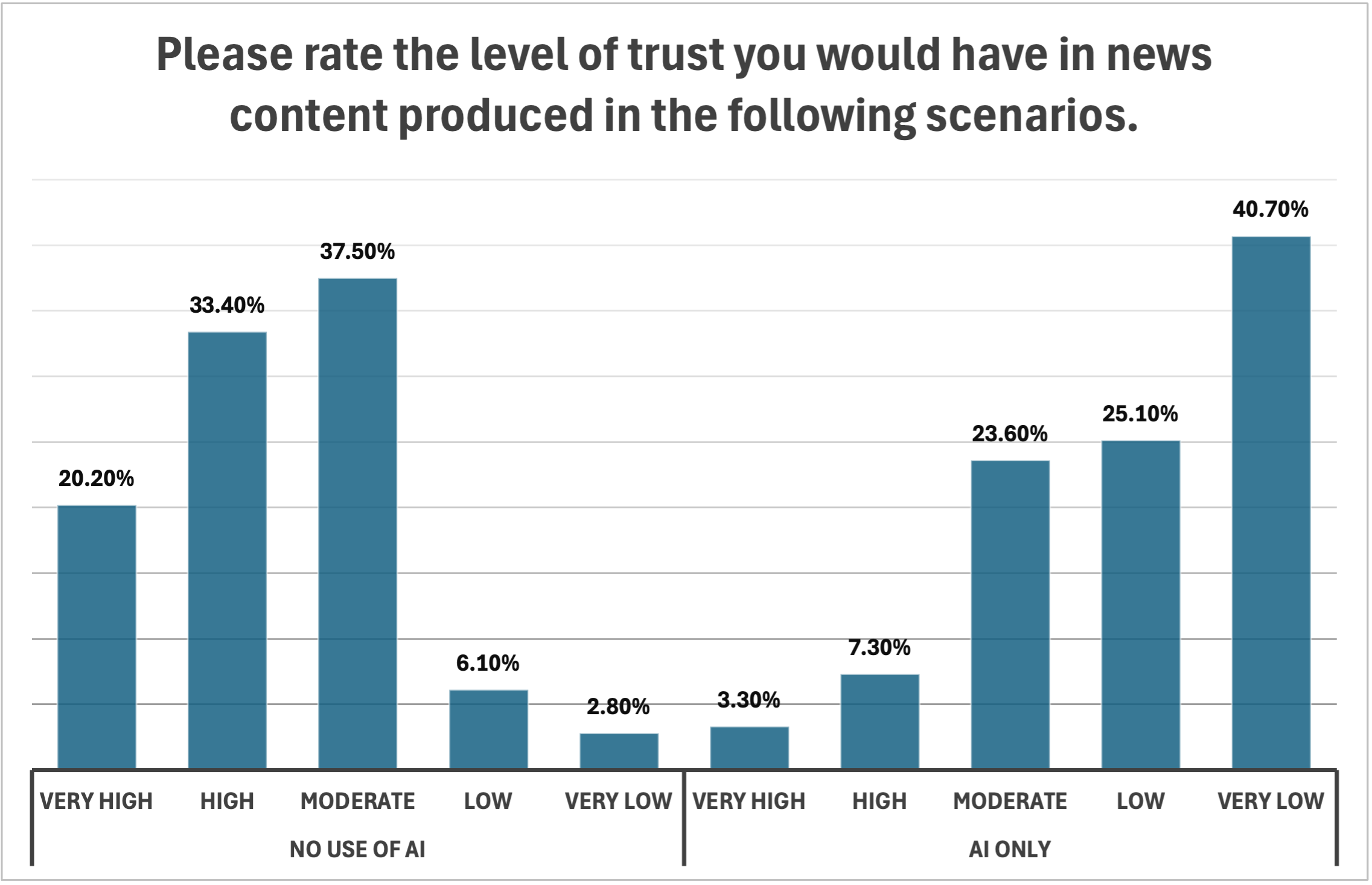Click MODERATE axis label under AI ONLY

[1010, 801]
